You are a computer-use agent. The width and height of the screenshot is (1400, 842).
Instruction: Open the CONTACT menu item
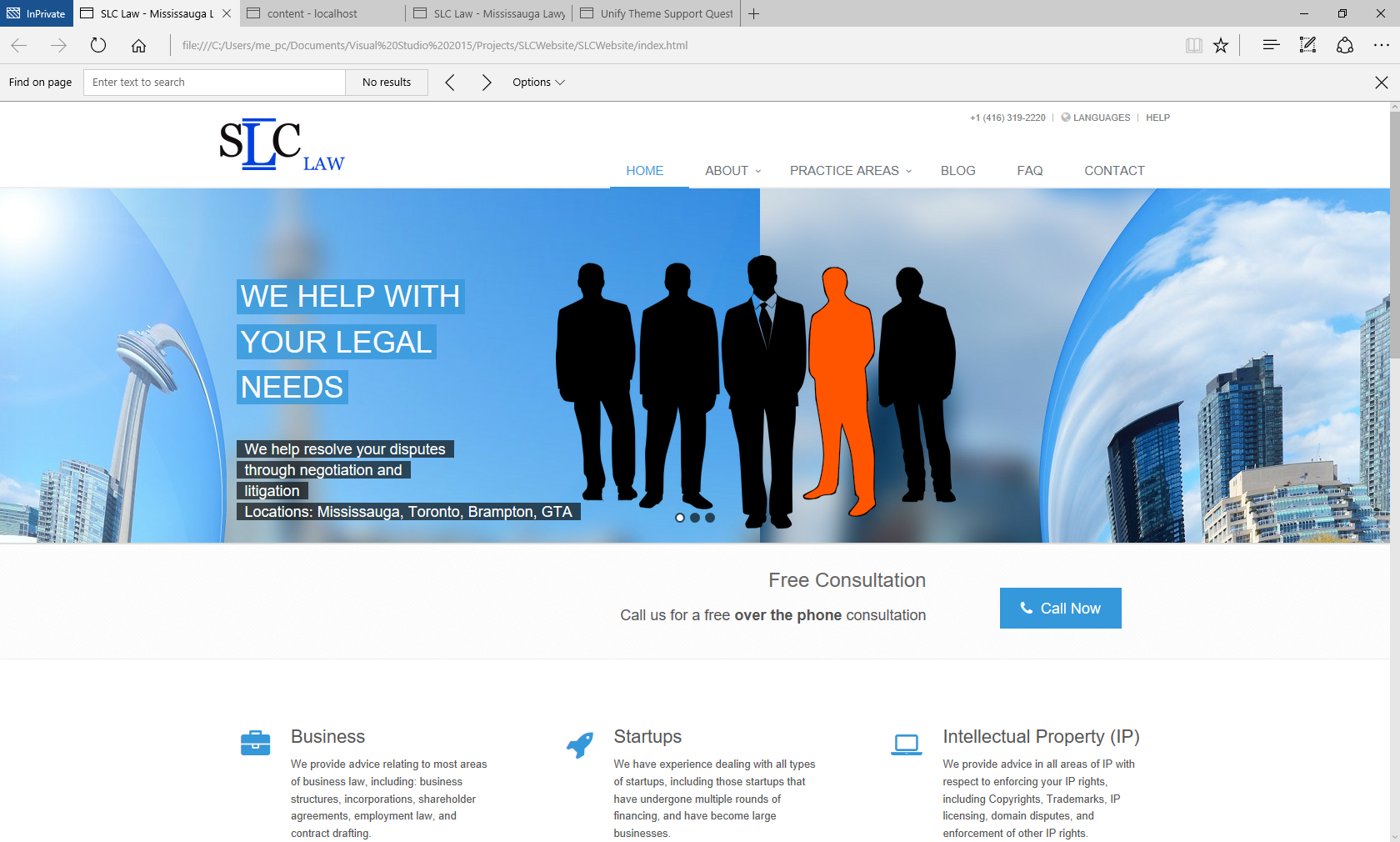pyautogui.click(x=1114, y=170)
